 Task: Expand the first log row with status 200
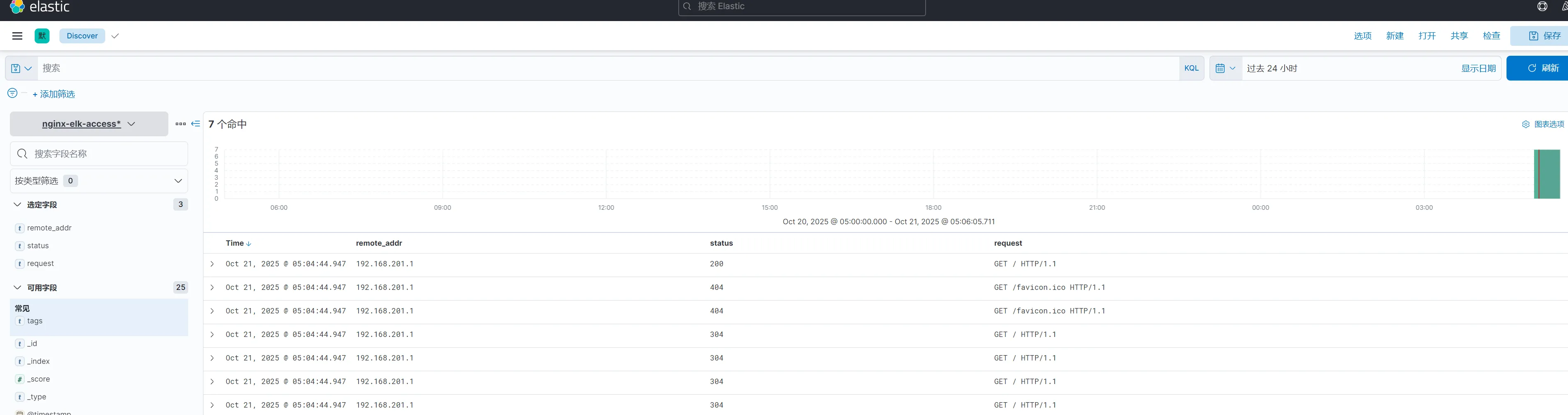tap(212, 264)
